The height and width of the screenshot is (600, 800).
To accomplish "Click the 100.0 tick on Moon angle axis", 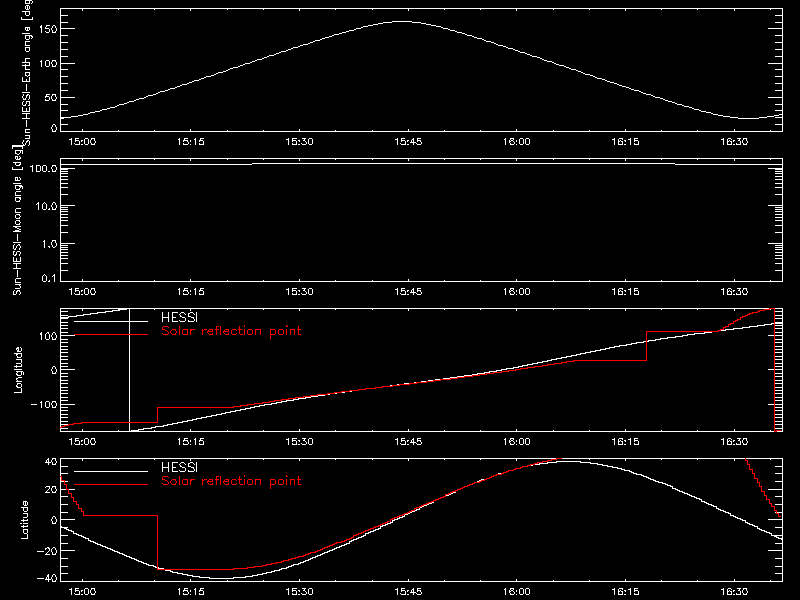I will [x=43, y=168].
